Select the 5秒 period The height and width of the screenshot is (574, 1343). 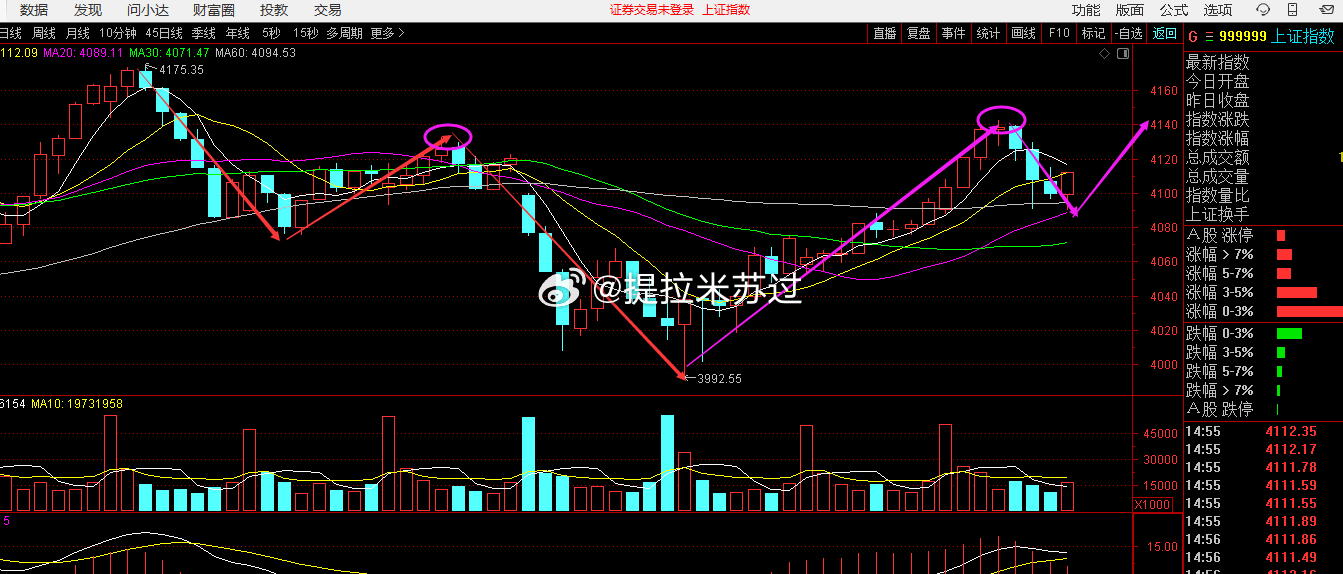click(x=271, y=33)
